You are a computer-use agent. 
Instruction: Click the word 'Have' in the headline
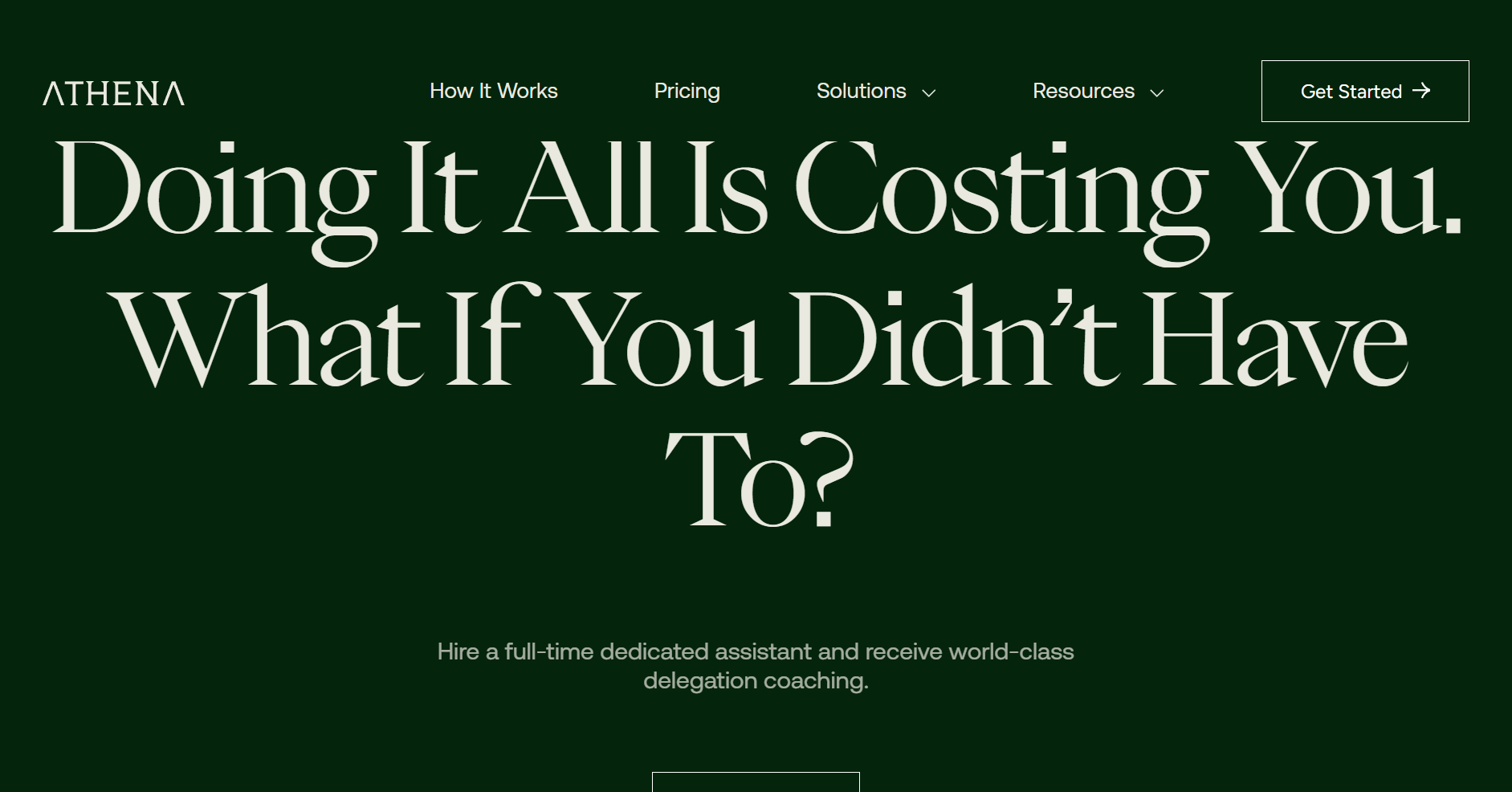click(1275, 339)
